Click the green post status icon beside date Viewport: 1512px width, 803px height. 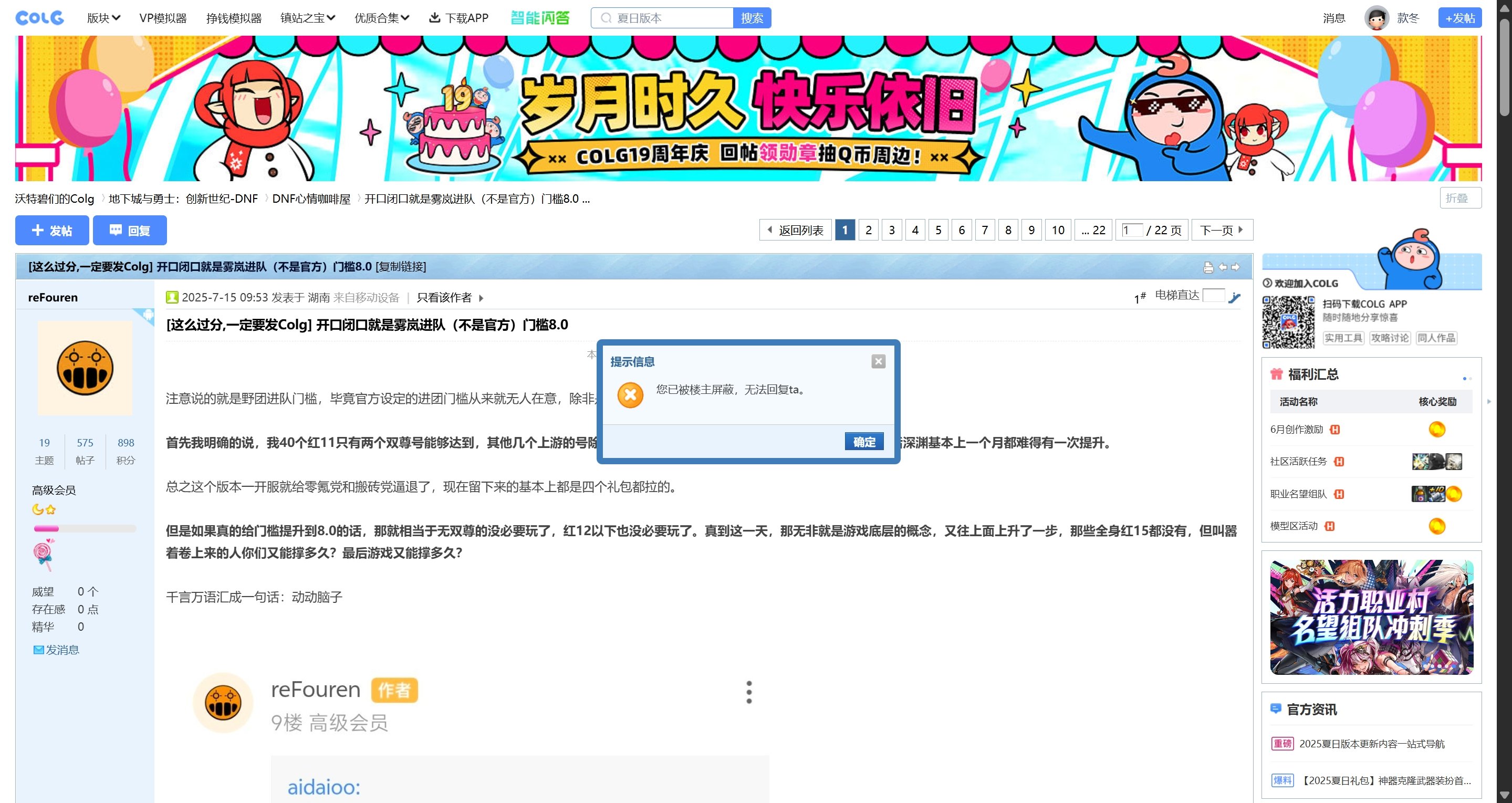[x=172, y=297]
